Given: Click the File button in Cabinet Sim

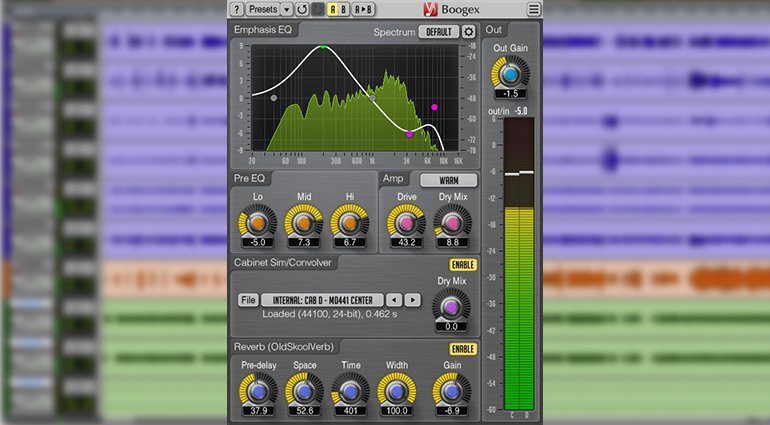Looking at the screenshot, I should [247, 299].
